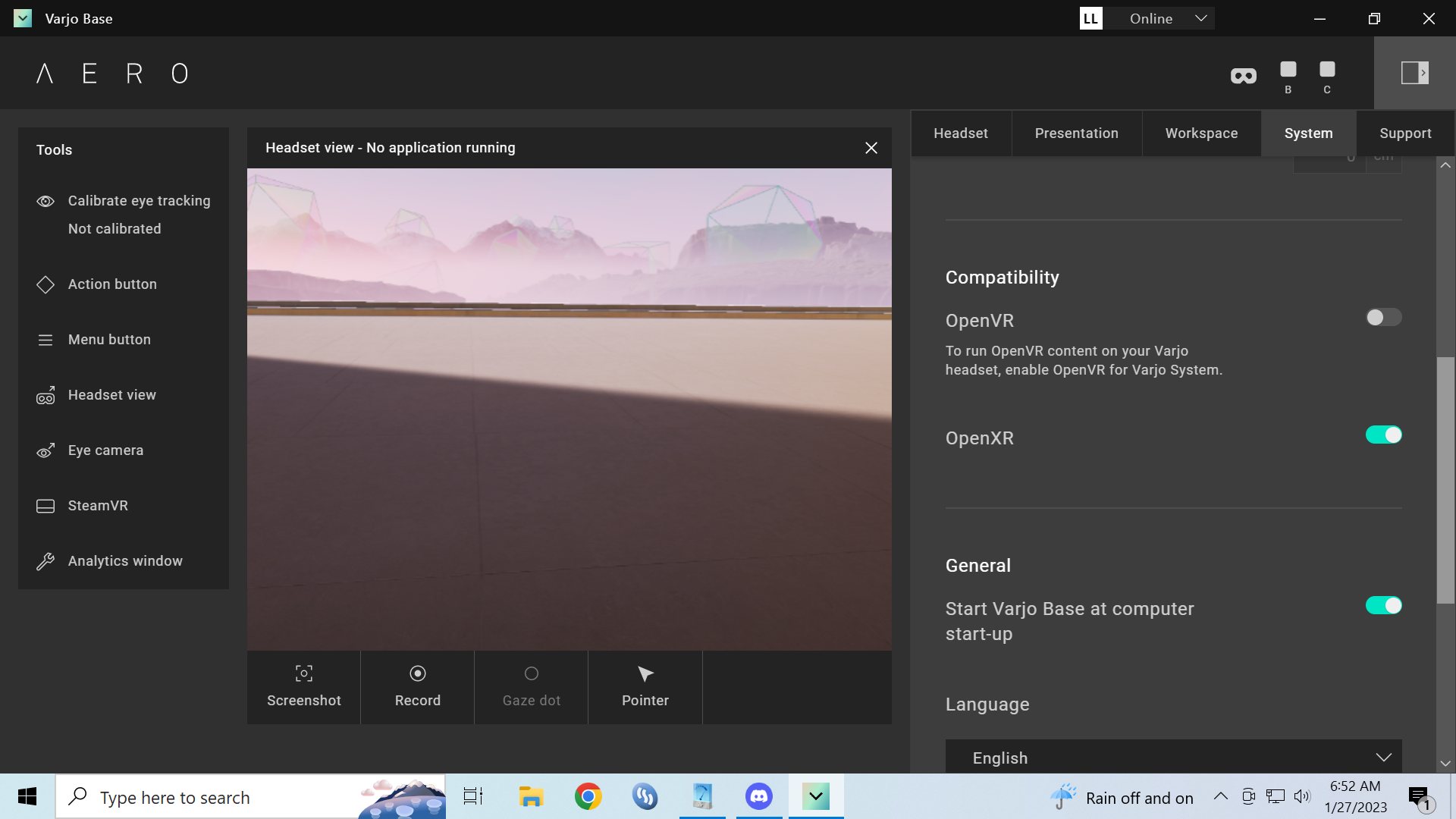1456x819 pixels.
Task: Open Discord from the taskbar
Action: (x=758, y=796)
